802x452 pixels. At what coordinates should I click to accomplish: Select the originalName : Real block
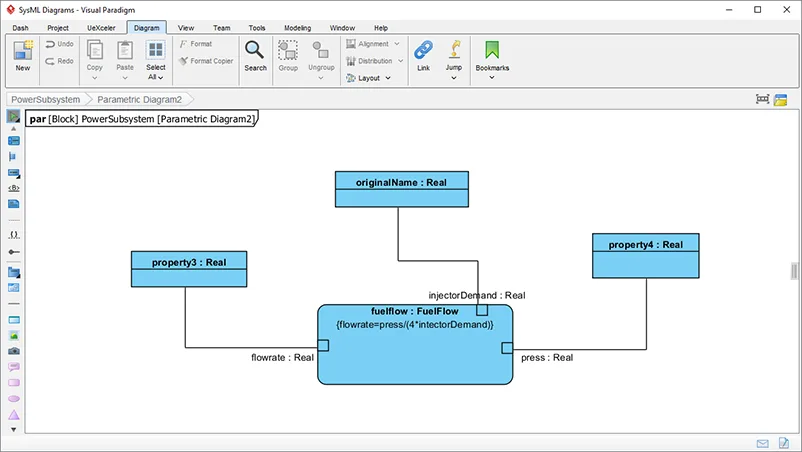pos(402,189)
